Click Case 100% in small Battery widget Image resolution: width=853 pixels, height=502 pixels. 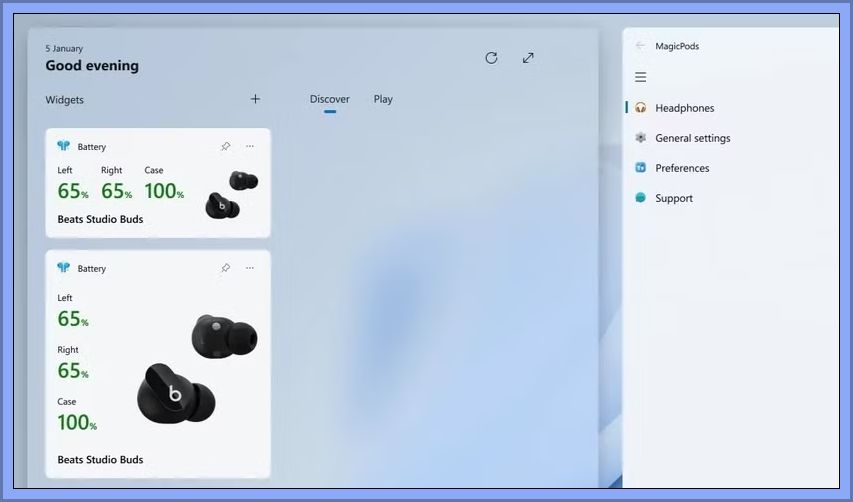click(164, 184)
